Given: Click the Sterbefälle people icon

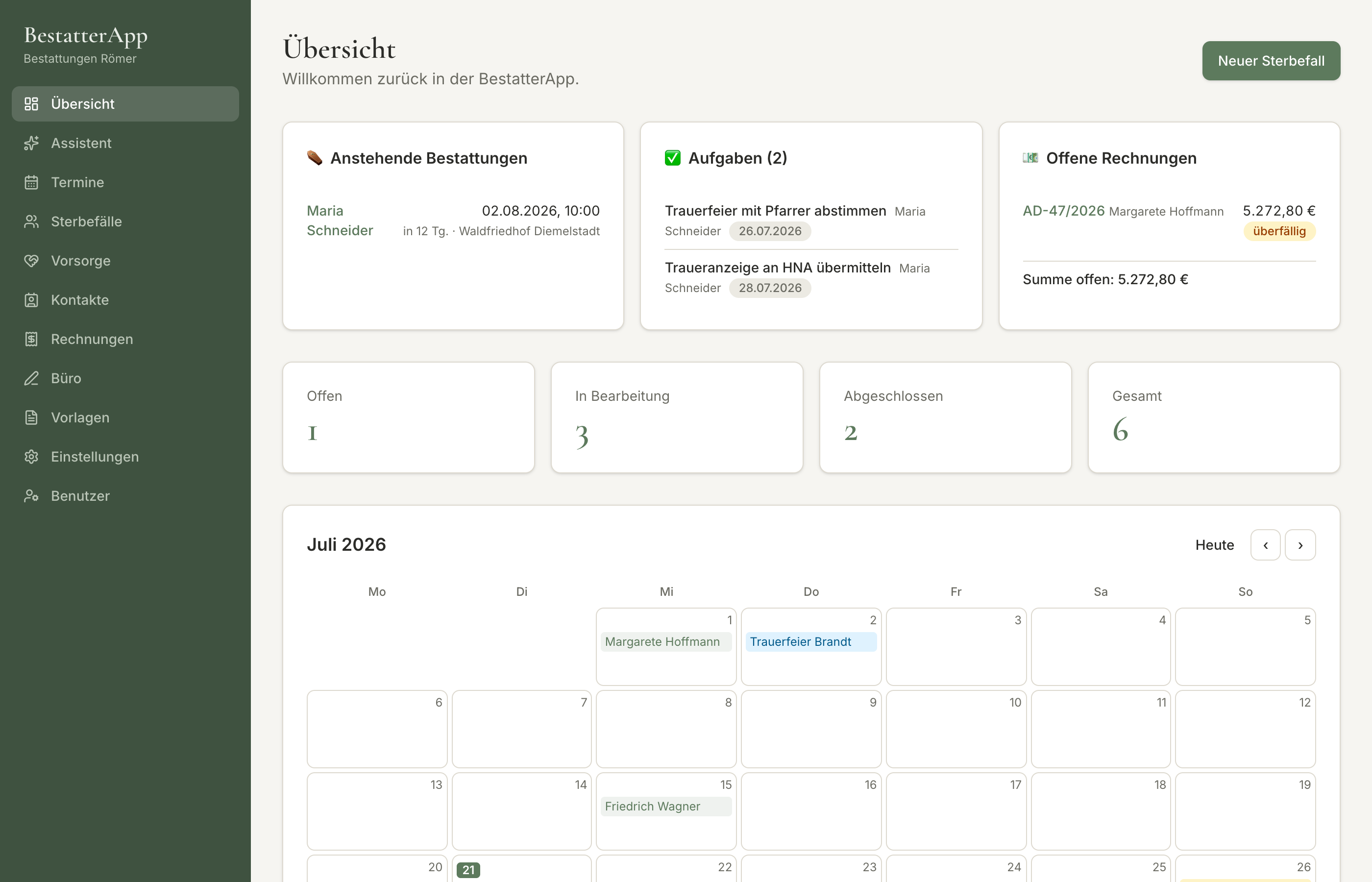Looking at the screenshot, I should pyautogui.click(x=31, y=221).
